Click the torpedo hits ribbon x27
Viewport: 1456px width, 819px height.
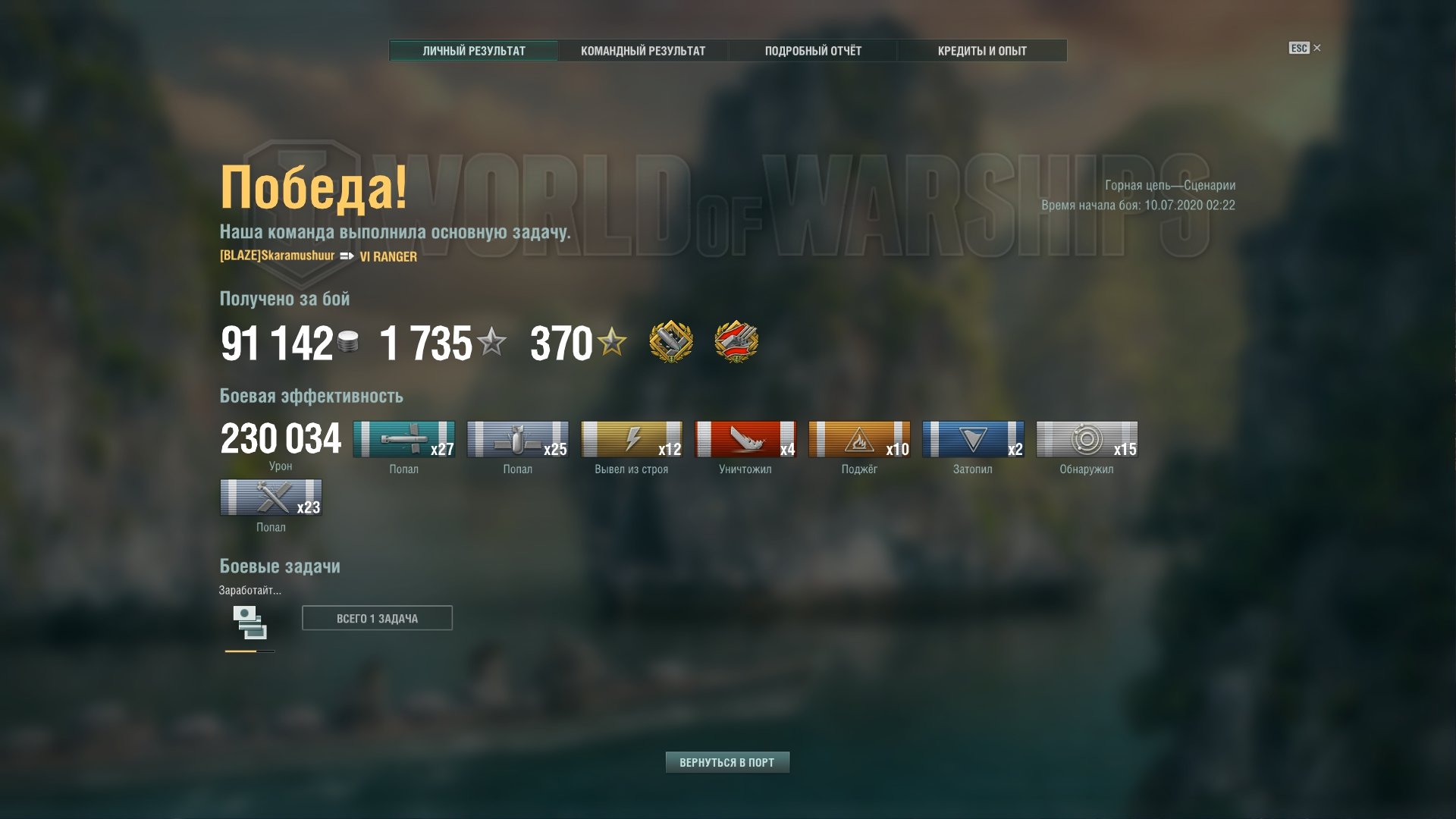404,439
